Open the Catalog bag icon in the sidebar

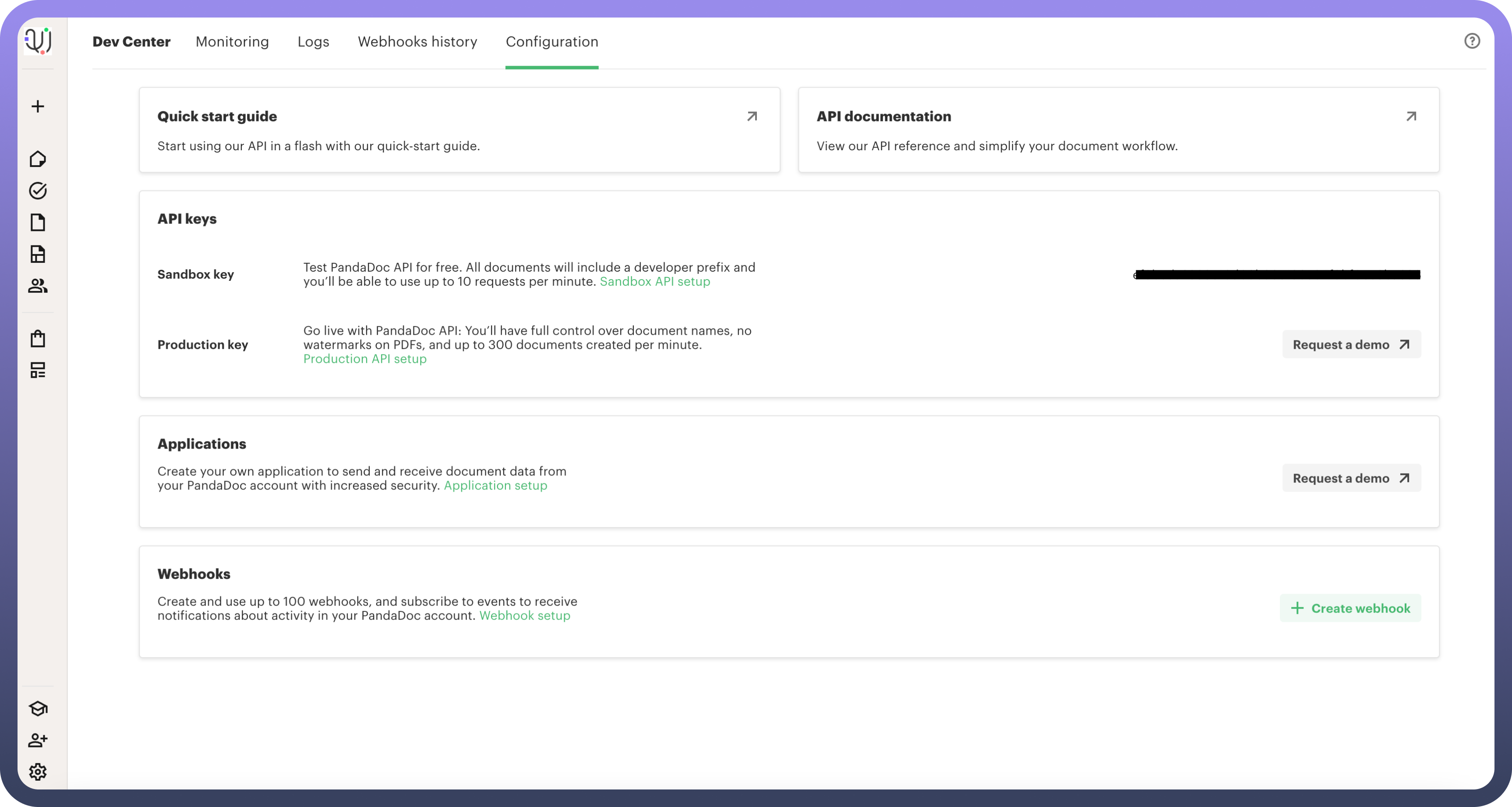(38, 339)
